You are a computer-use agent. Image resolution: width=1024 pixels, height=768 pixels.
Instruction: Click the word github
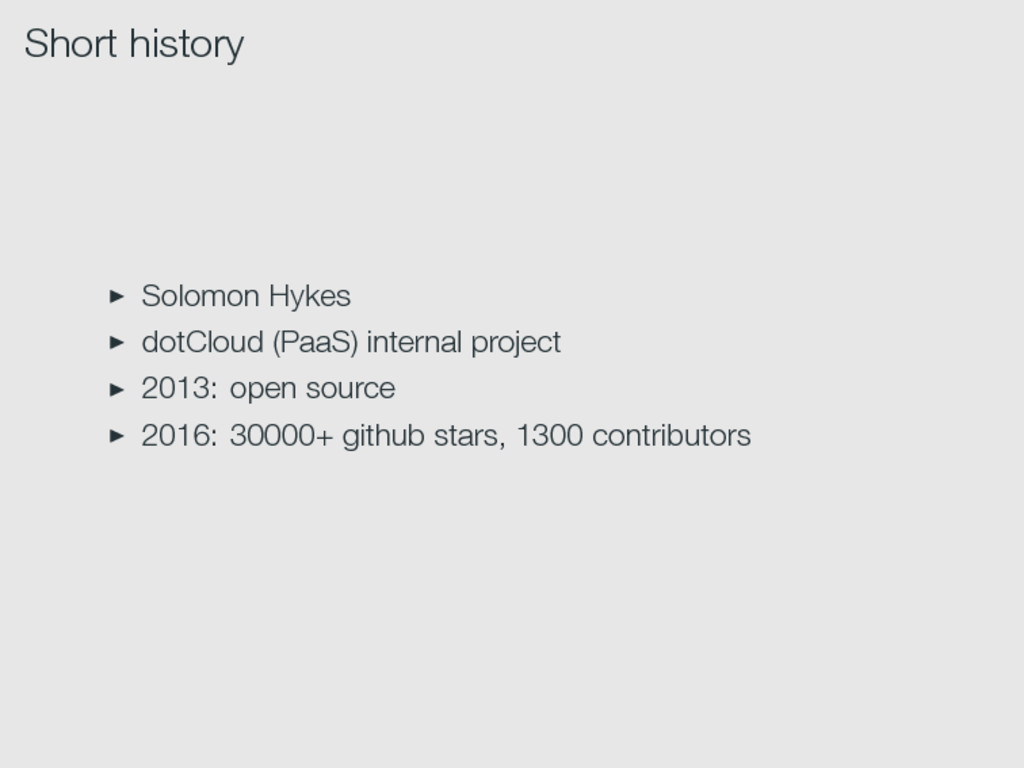(383, 436)
